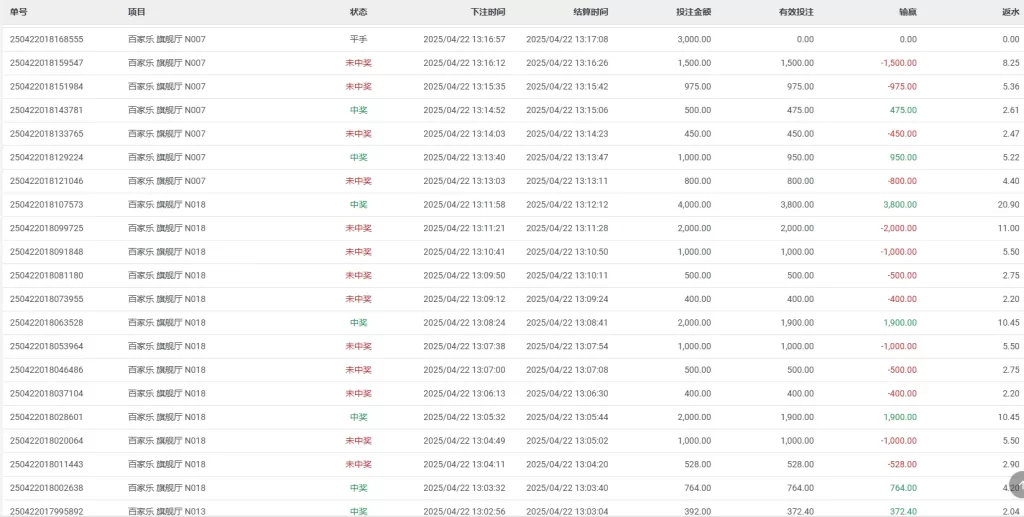Image resolution: width=1024 pixels, height=517 pixels.
Task: Click order number 250422018159547
Action: (x=46, y=63)
